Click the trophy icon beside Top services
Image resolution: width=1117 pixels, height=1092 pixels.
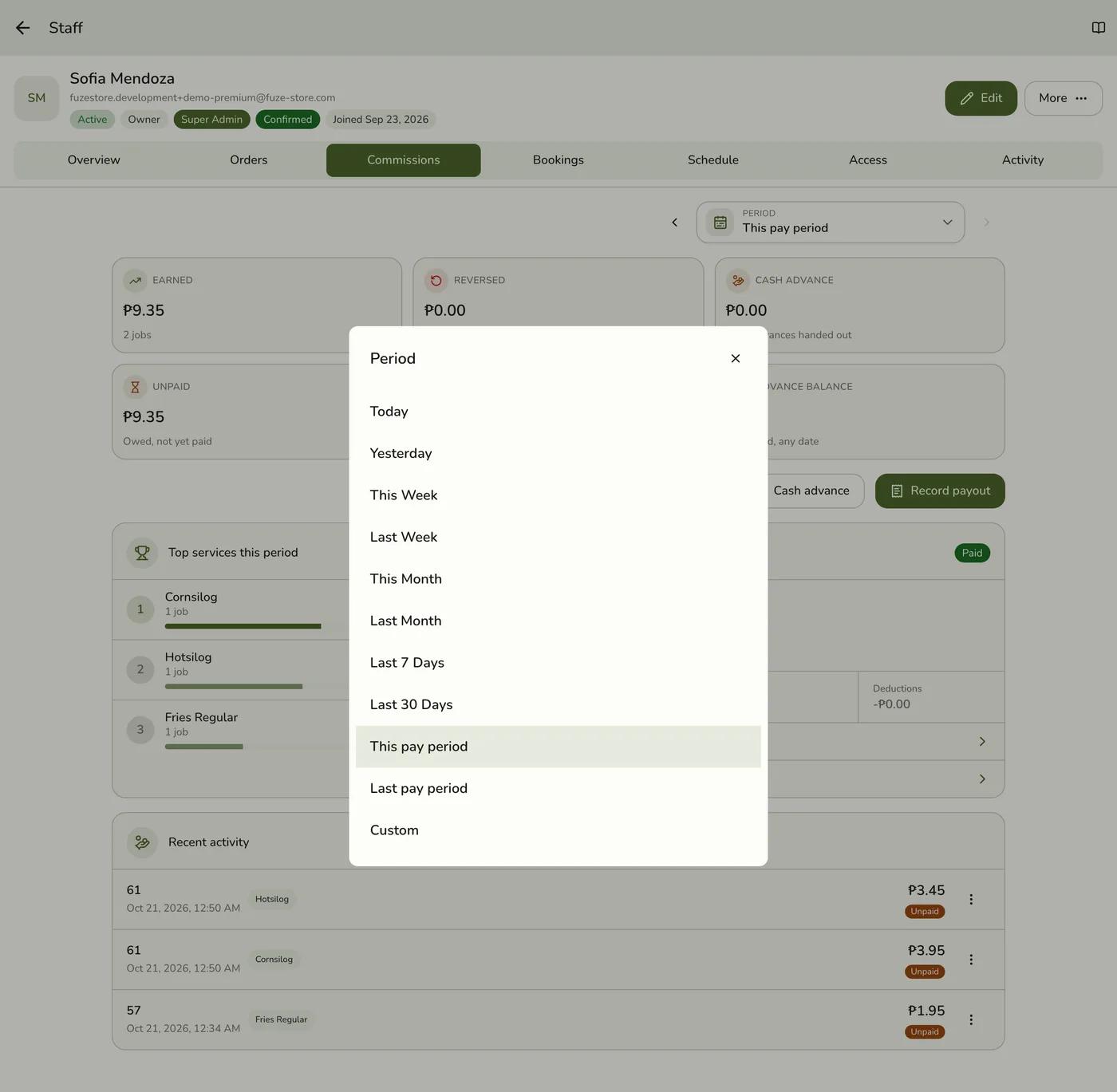click(142, 552)
